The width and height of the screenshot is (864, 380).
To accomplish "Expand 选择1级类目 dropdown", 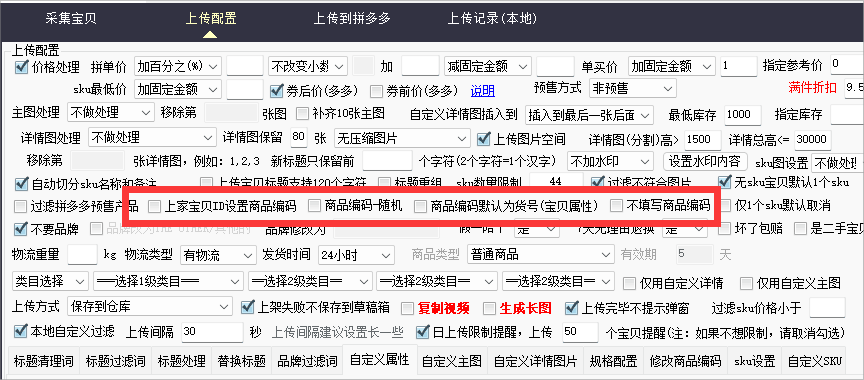I will [x=168, y=282].
